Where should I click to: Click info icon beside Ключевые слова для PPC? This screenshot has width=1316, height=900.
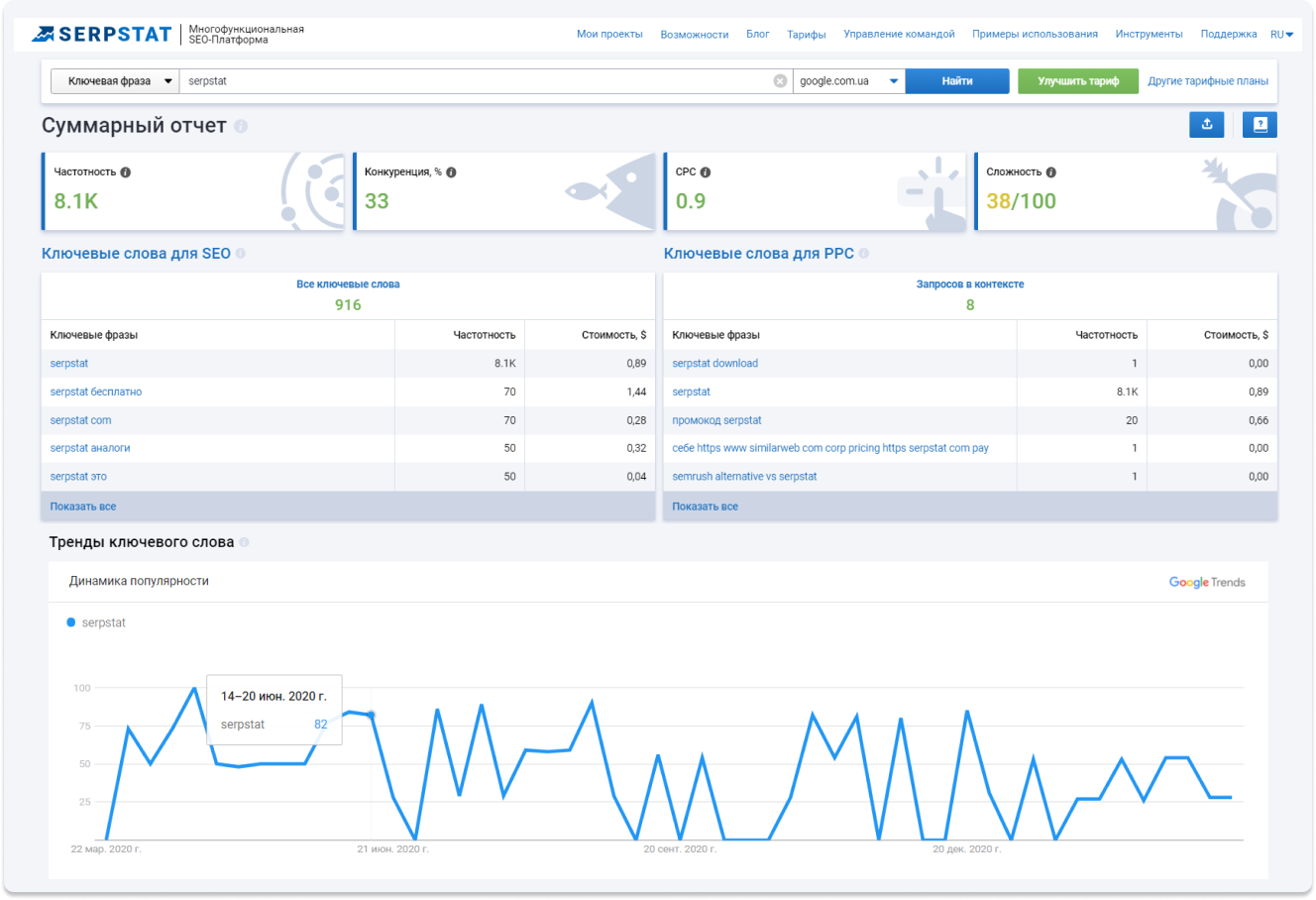click(864, 254)
